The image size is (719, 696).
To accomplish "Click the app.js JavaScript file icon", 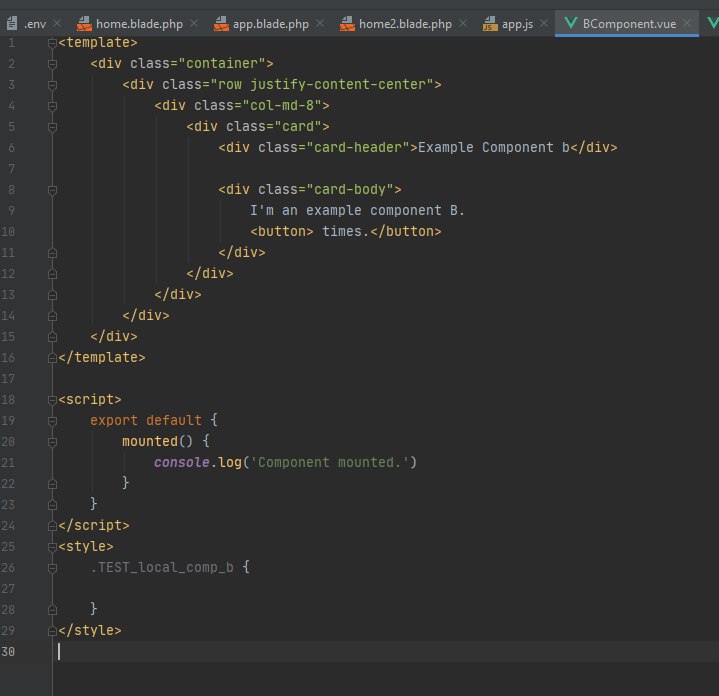I will coord(490,24).
